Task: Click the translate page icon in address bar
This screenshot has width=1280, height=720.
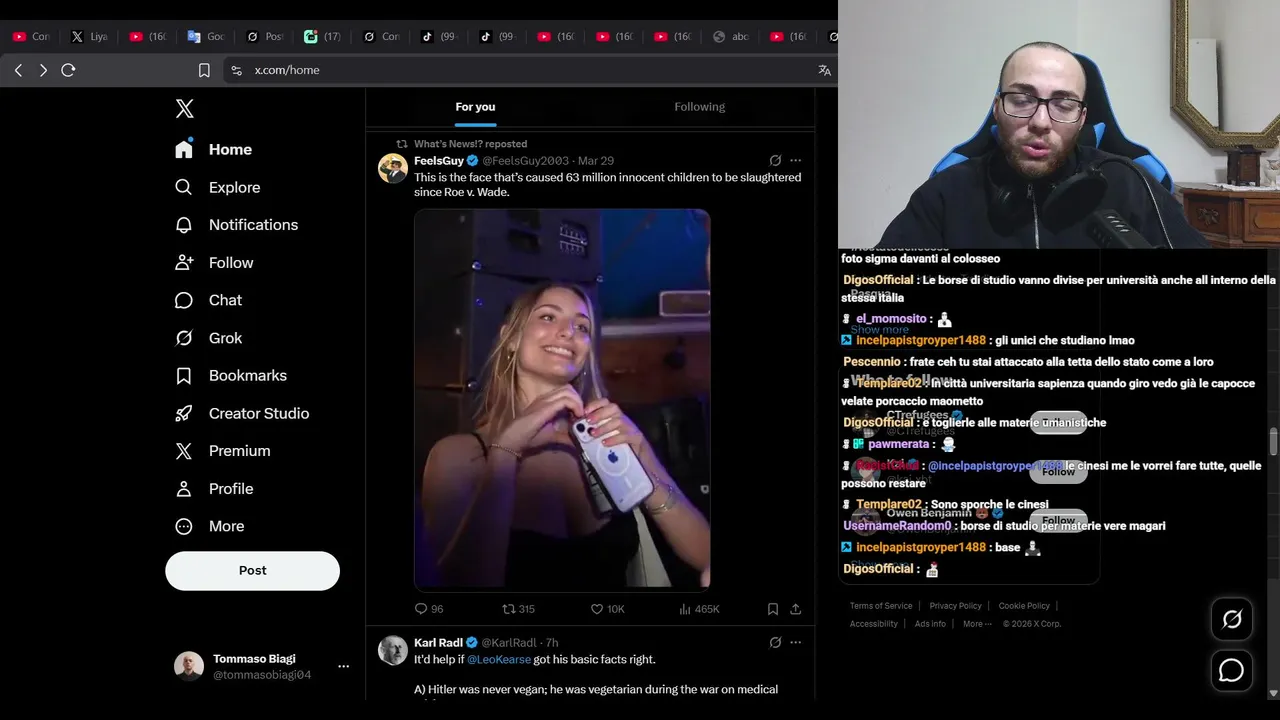Action: tap(824, 70)
